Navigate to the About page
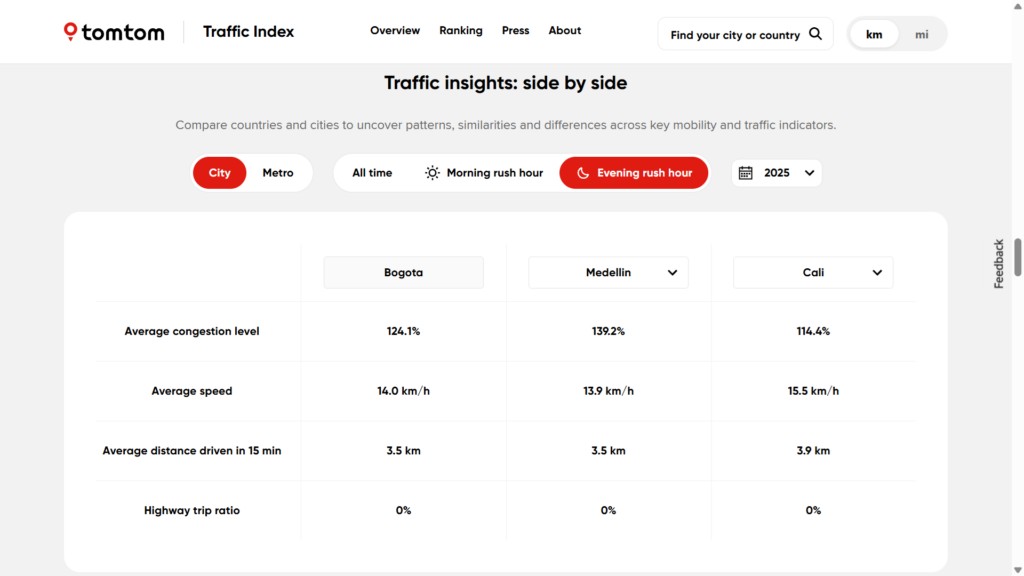The height and width of the screenshot is (576, 1024). coord(564,31)
